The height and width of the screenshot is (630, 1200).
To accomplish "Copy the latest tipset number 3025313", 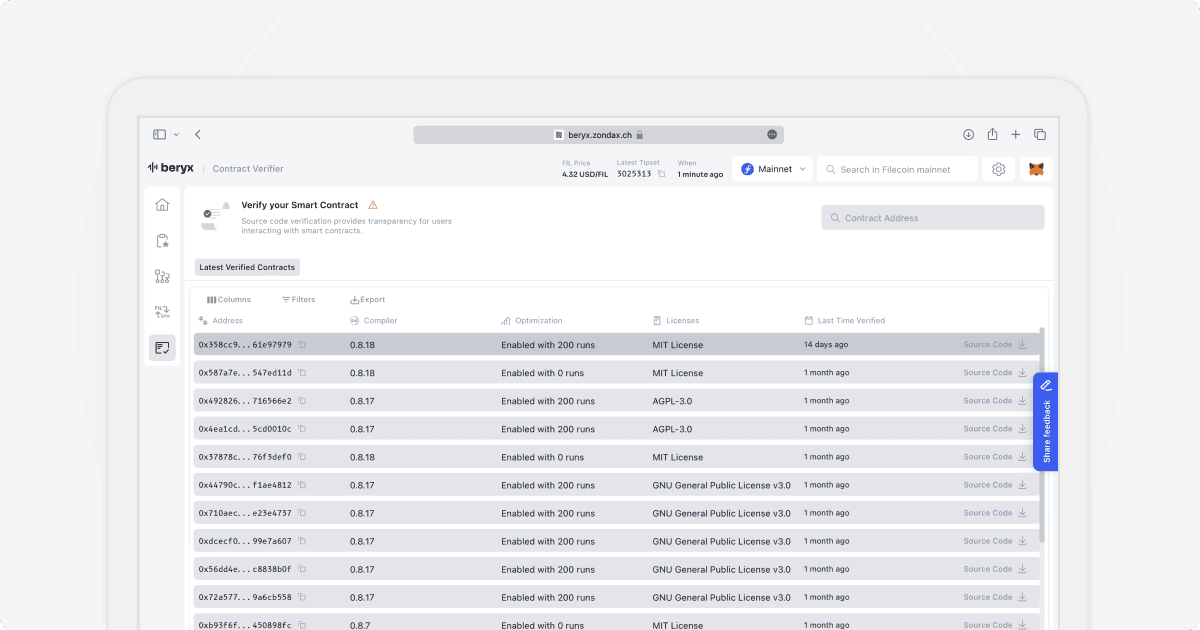I will pyautogui.click(x=661, y=174).
